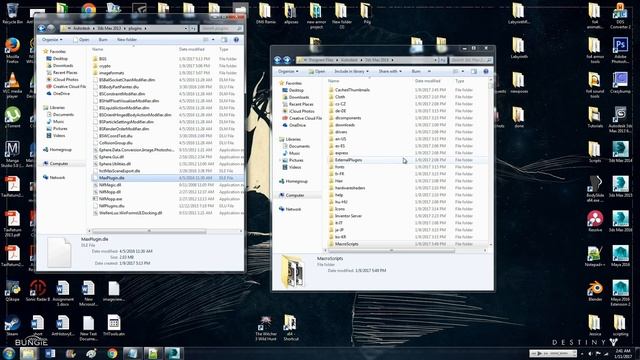Image resolution: width=640 pixels, height=360 pixels.
Task: Open the Mozilla Firefox desktop icon
Action: point(12,50)
